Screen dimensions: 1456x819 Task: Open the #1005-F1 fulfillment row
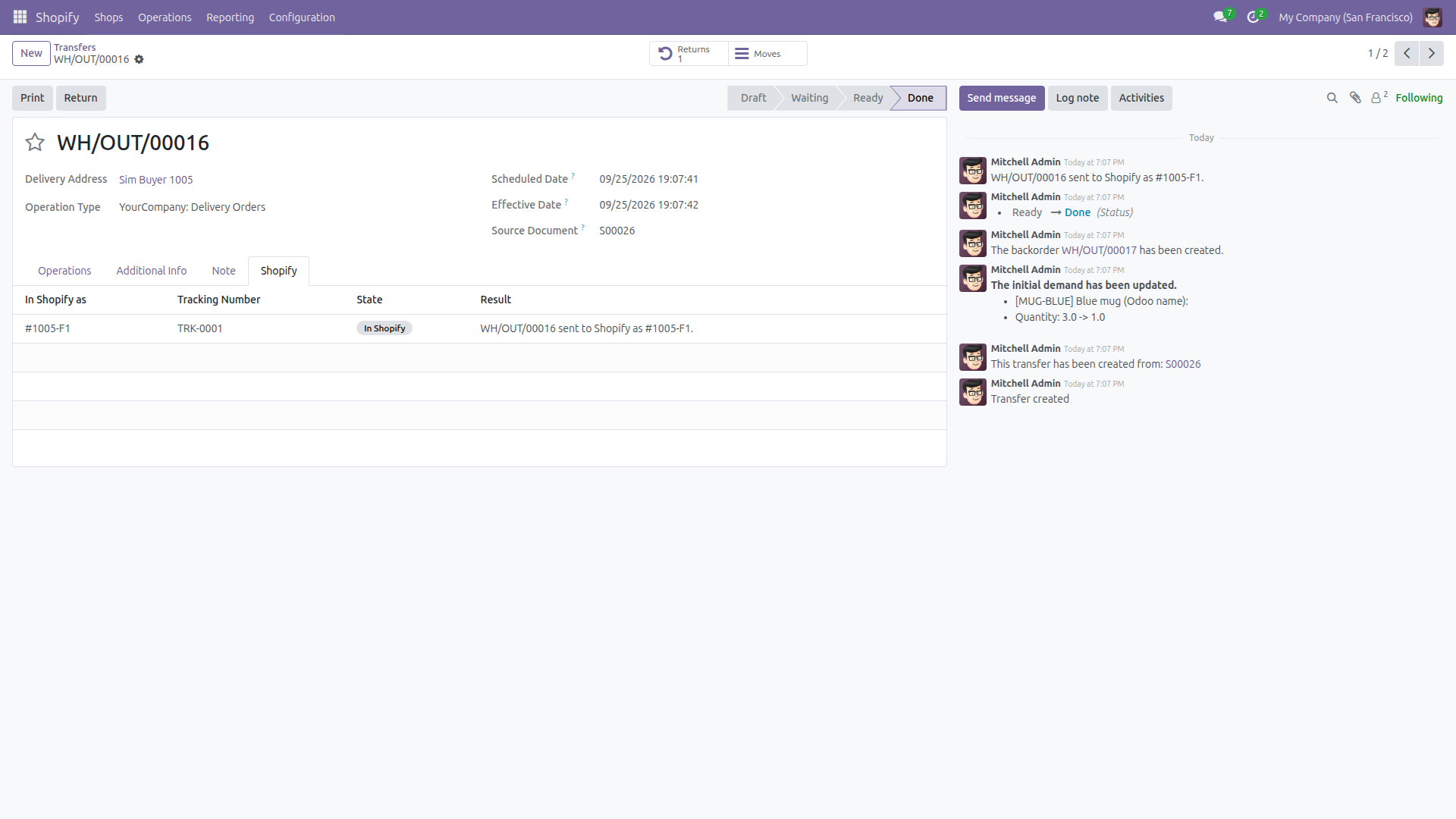(x=479, y=328)
